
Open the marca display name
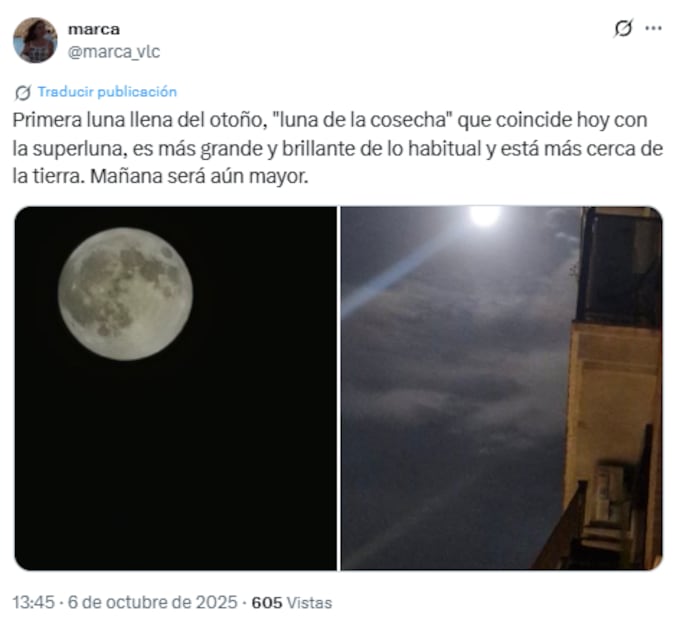pyautogui.click(x=94, y=29)
